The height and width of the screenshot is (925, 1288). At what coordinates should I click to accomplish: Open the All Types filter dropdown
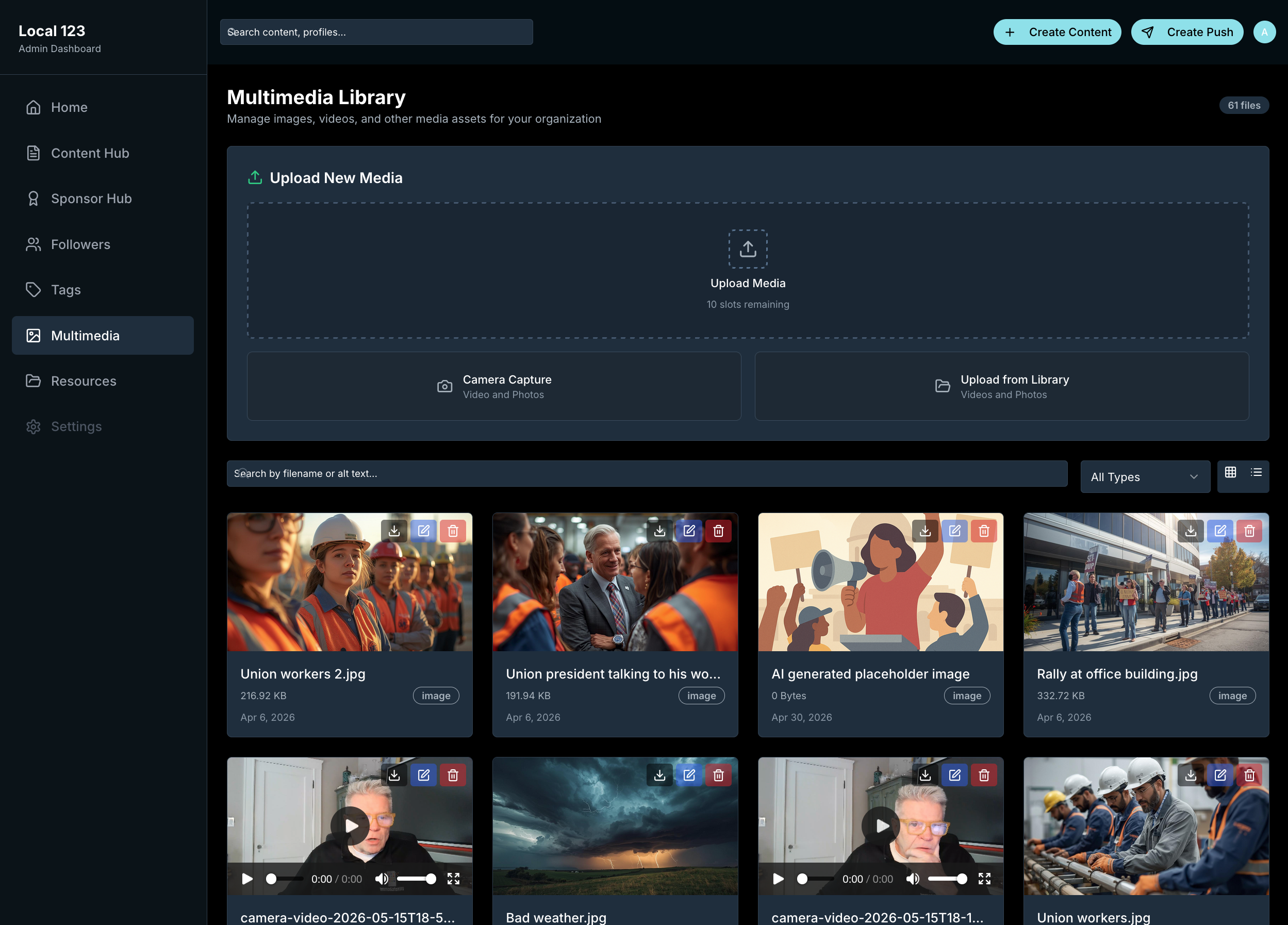tap(1145, 477)
